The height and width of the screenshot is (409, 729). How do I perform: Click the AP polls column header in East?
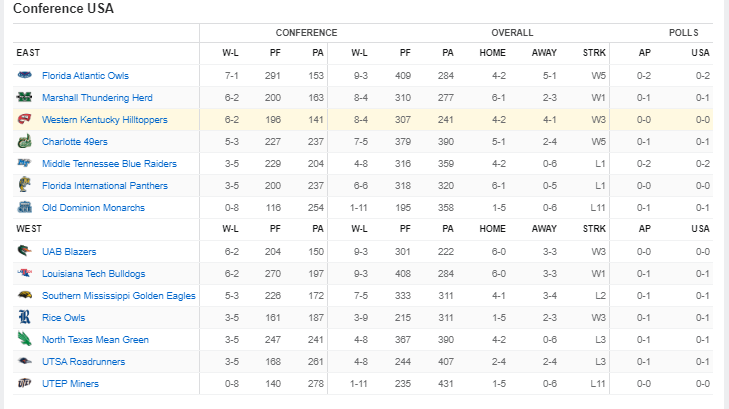[x=644, y=53]
